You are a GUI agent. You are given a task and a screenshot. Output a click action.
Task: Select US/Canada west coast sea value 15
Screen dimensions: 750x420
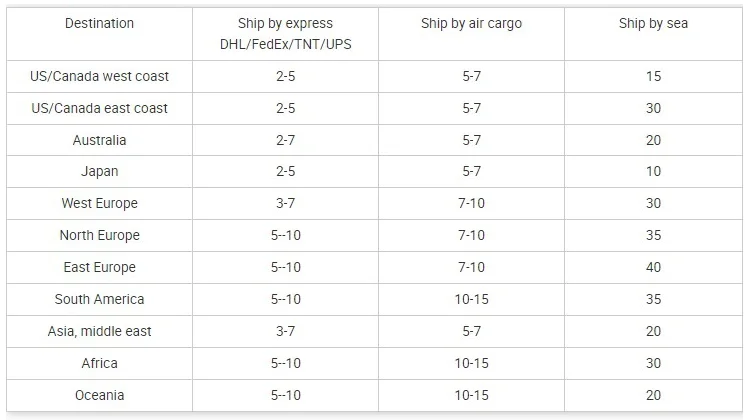coord(653,76)
